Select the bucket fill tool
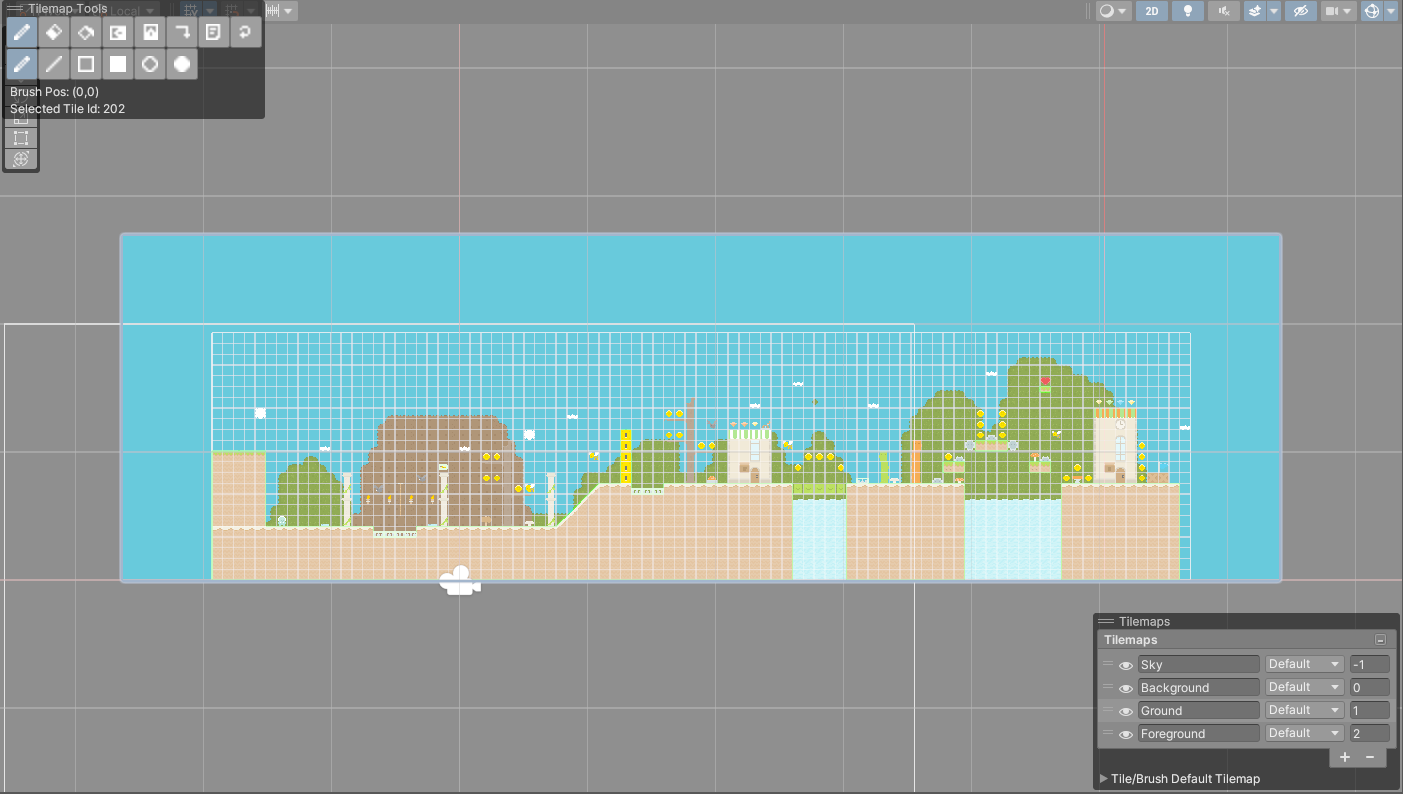 point(86,32)
